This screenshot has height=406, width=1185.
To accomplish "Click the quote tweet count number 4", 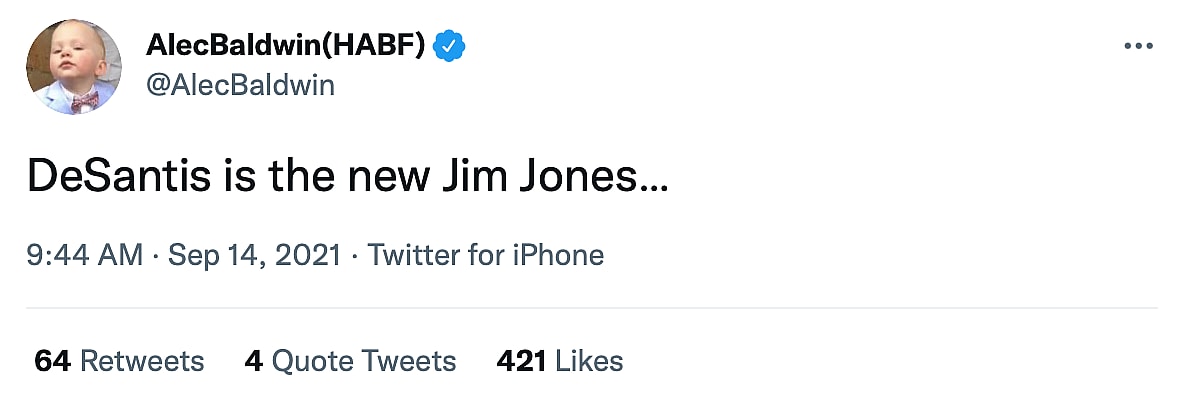I will pyautogui.click(x=253, y=361).
